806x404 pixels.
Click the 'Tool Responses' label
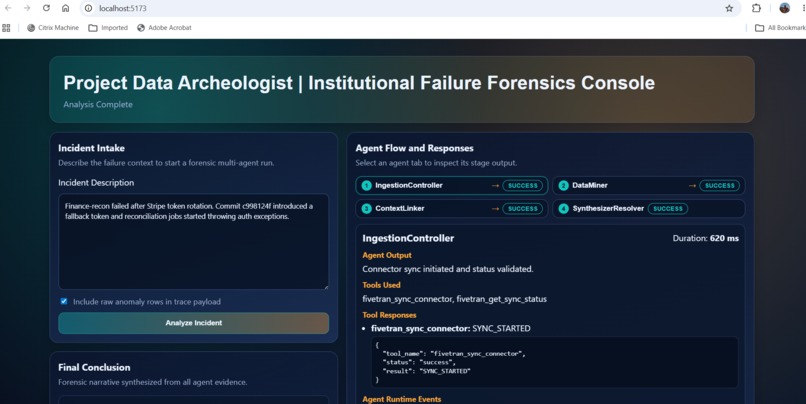(x=389, y=315)
